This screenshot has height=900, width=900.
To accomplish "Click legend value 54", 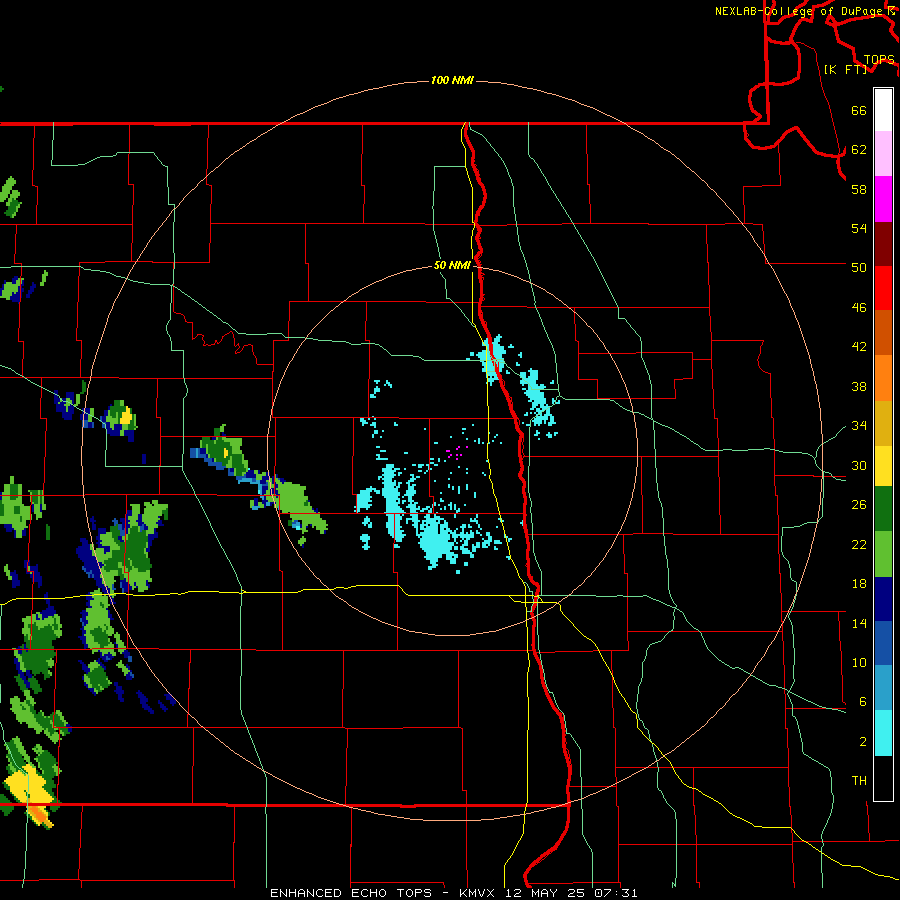I will pyautogui.click(x=859, y=228).
